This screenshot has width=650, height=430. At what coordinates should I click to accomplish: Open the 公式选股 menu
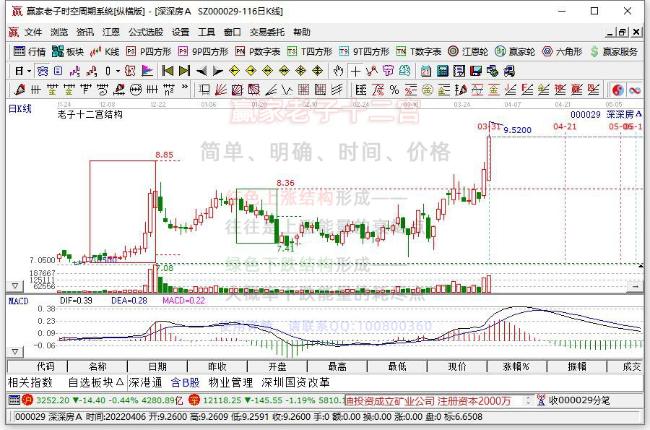click(146, 32)
